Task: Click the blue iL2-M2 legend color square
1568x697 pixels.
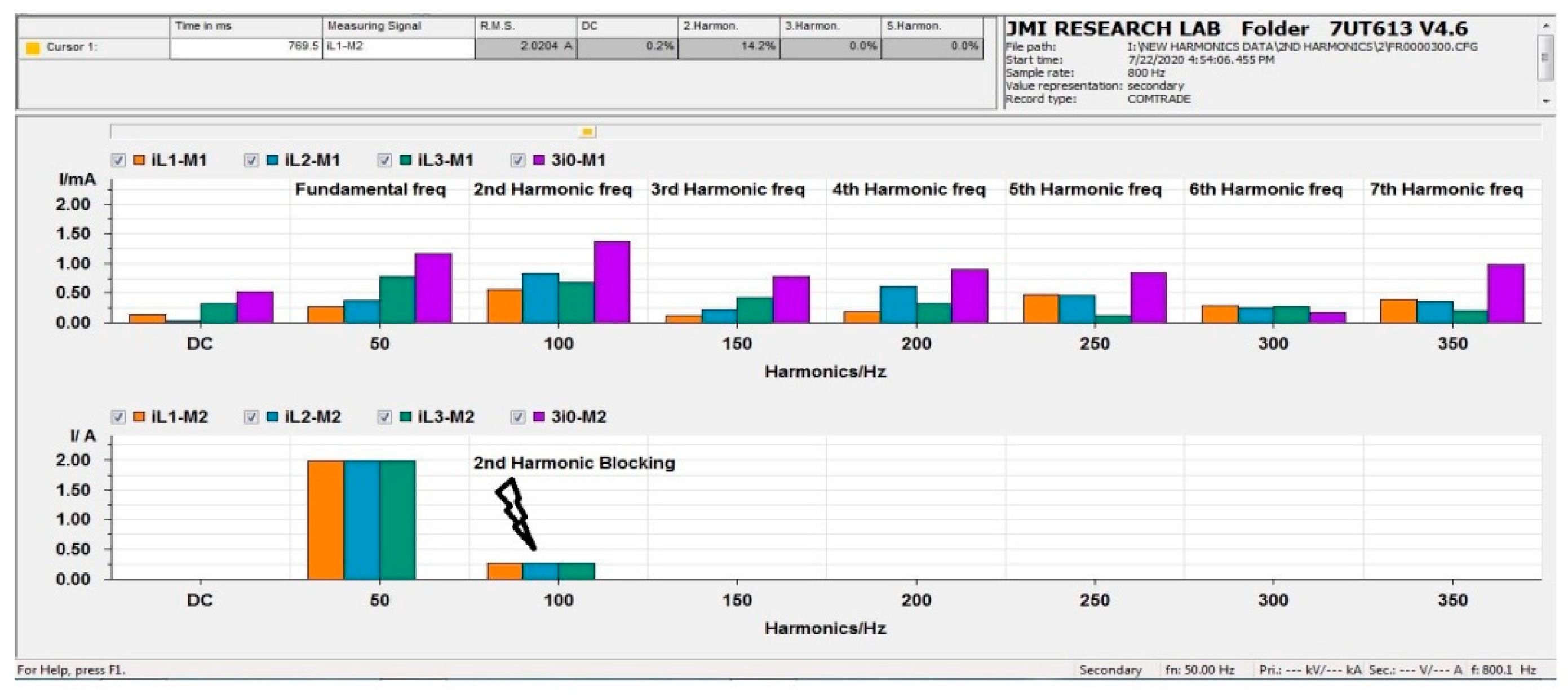Action: coord(272,417)
